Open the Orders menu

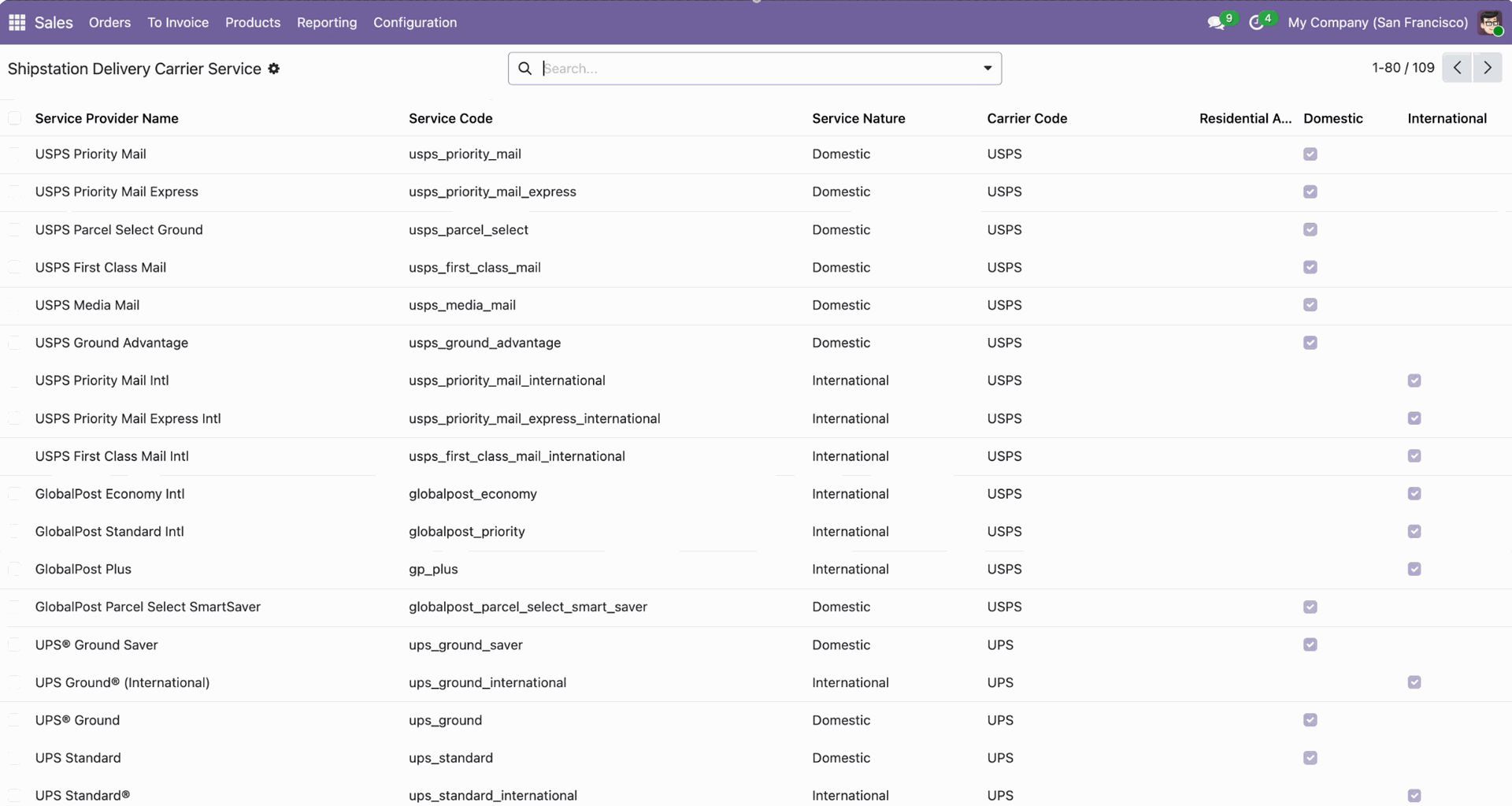pyautogui.click(x=109, y=23)
